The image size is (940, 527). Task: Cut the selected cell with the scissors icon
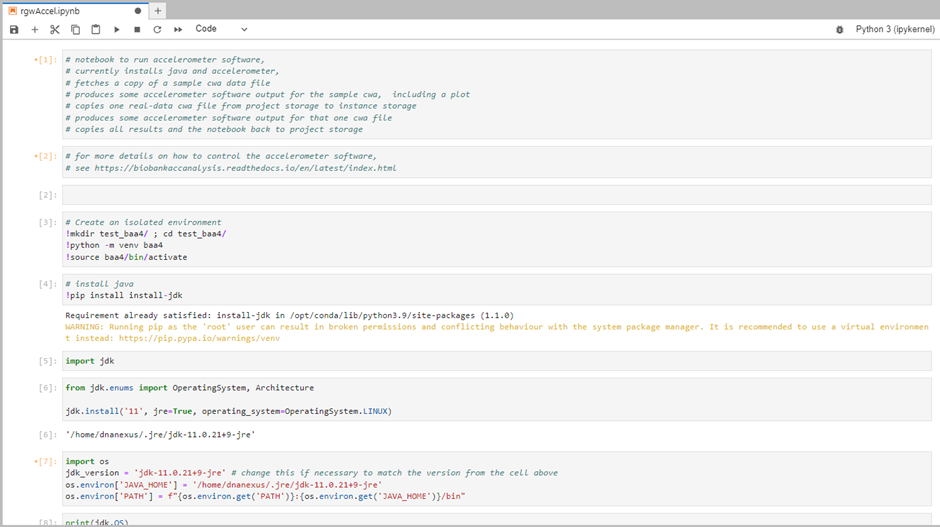(55, 29)
